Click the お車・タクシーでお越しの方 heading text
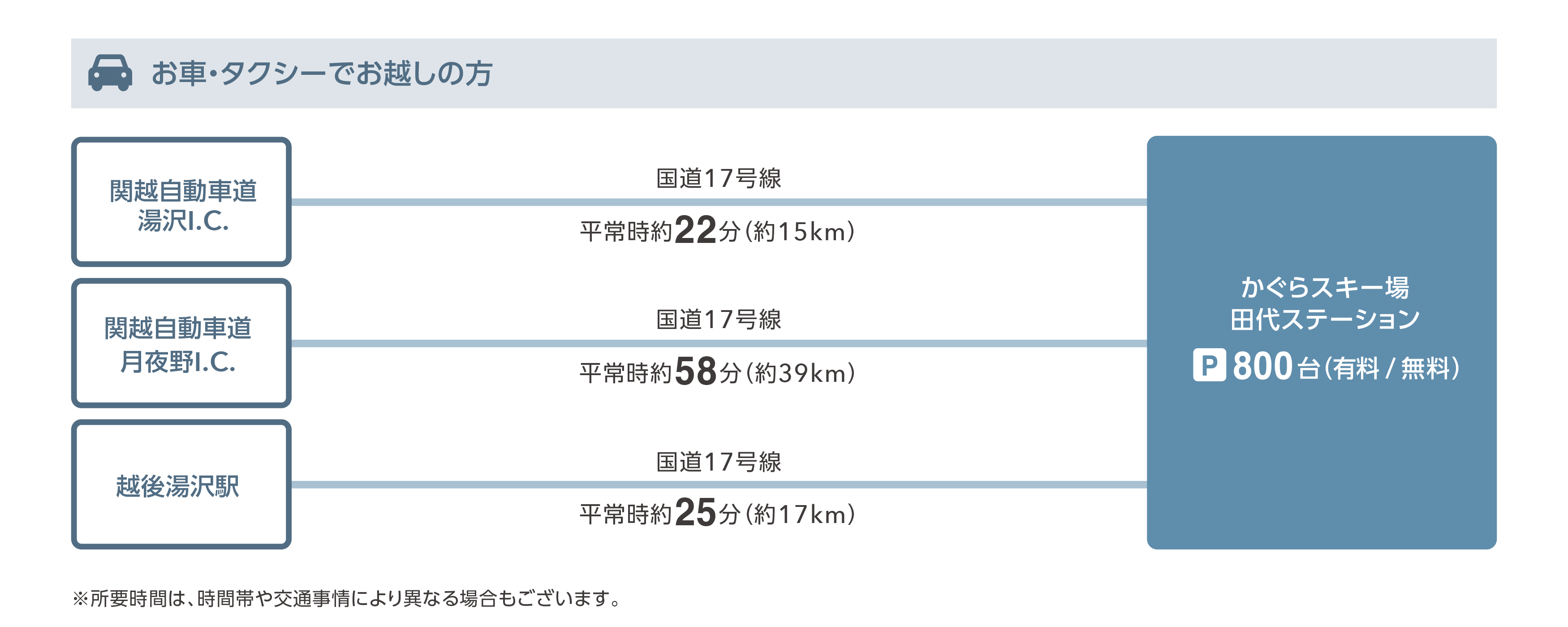This screenshot has height=627, width=1568. [x=321, y=73]
